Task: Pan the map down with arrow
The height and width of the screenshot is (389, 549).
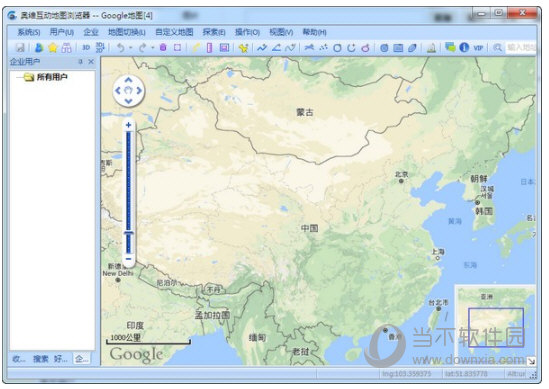Action: [128, 101]
